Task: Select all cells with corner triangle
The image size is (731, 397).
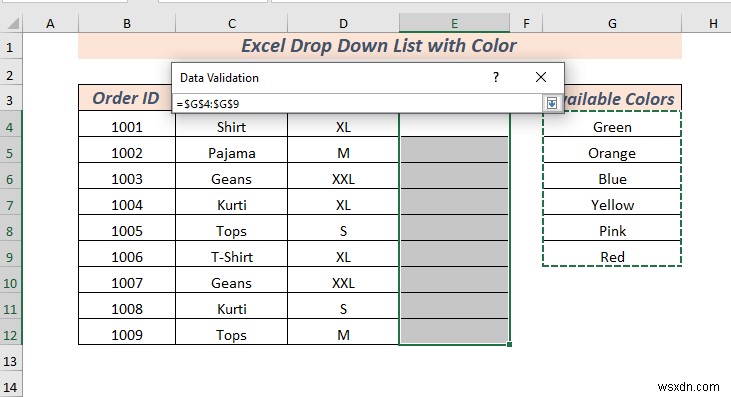Action: [11, 23]
